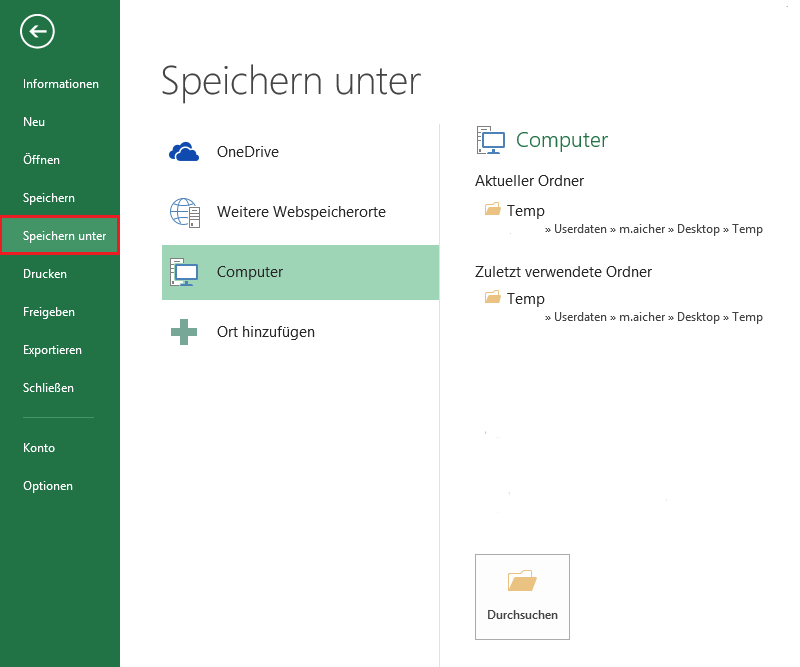Go to Freigeben in the sidebar

pos(49,312)
